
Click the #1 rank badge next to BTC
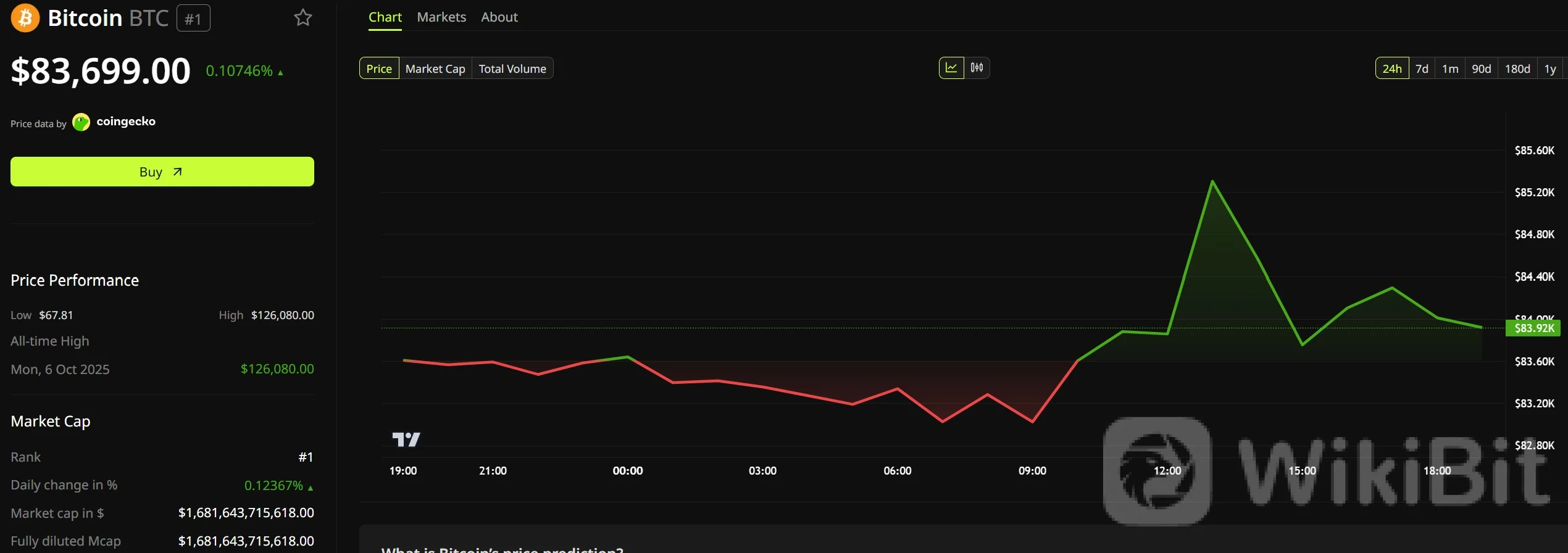coord(193,19)
